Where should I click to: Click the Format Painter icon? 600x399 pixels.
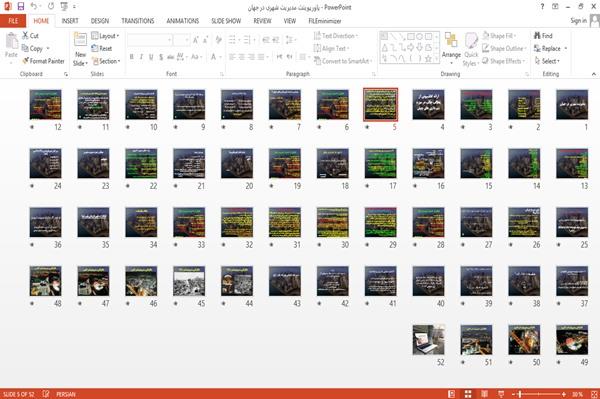26,61
